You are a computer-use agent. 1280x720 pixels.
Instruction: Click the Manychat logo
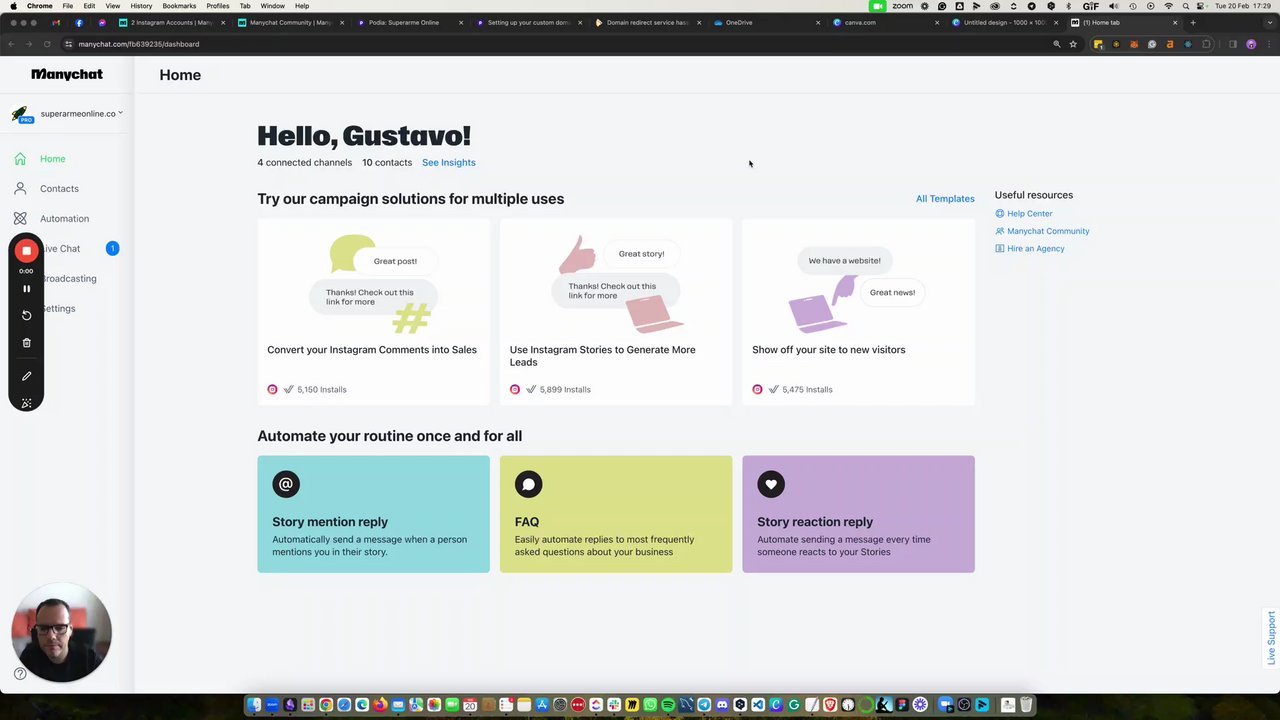click(x=67, y=74)
